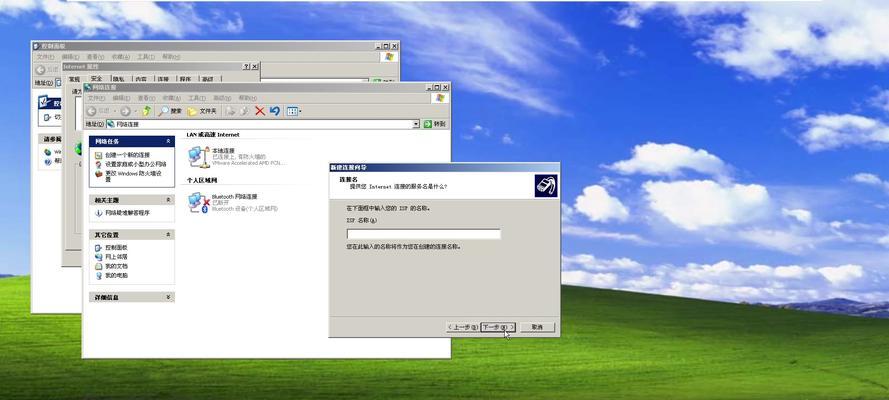Image resolution: width=889 pixels, height=400 pixels.
Task: Click the Move To toolbar icon
Action: click(230, 111)
